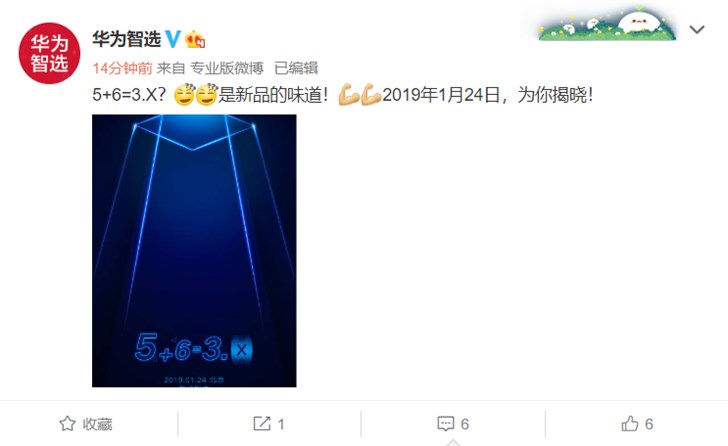Open the 专业版微博 source link
The width and height of the screenshot is (728, 446).
227,68
